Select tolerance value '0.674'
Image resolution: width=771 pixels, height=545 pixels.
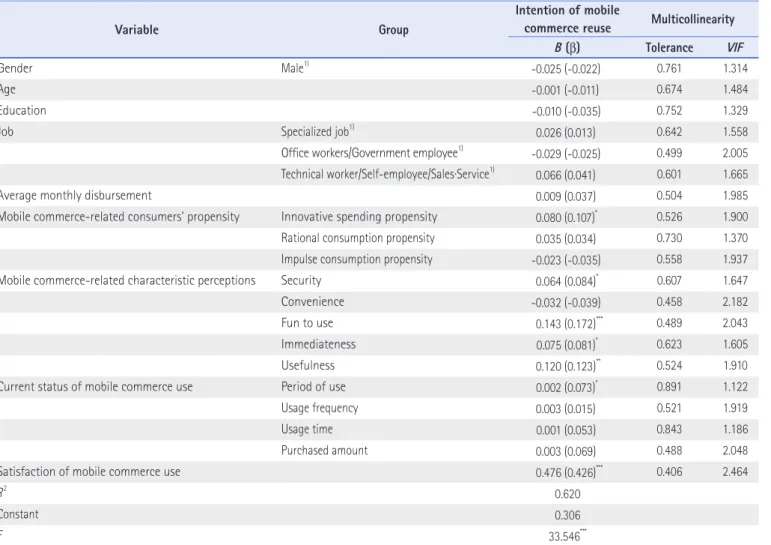tap(669, 90)
